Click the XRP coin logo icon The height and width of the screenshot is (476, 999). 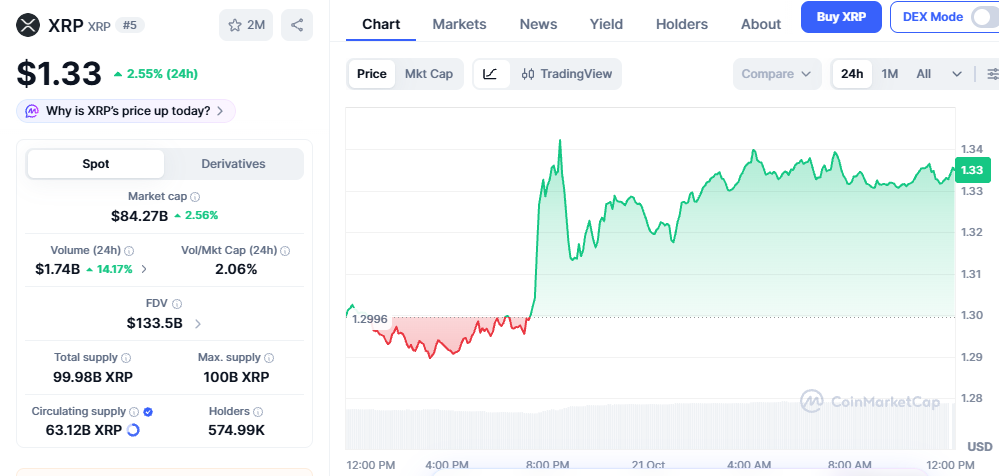tap(27, 25)
